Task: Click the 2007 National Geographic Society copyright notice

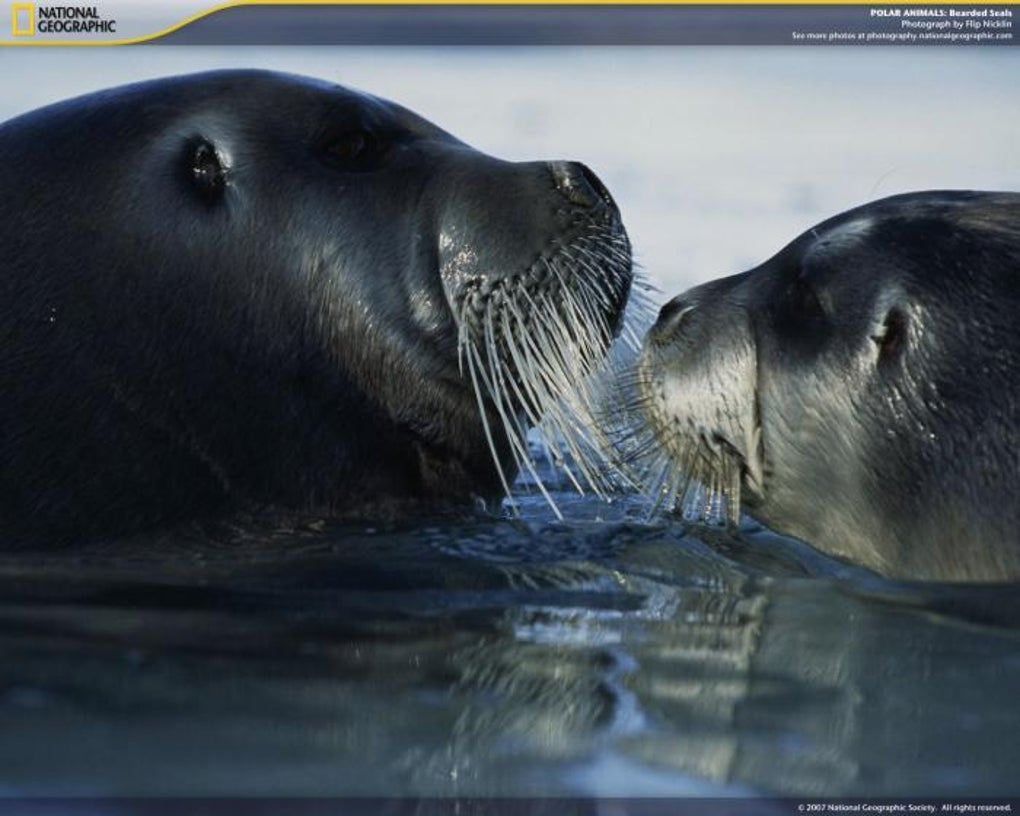Action: pos(905,808)
